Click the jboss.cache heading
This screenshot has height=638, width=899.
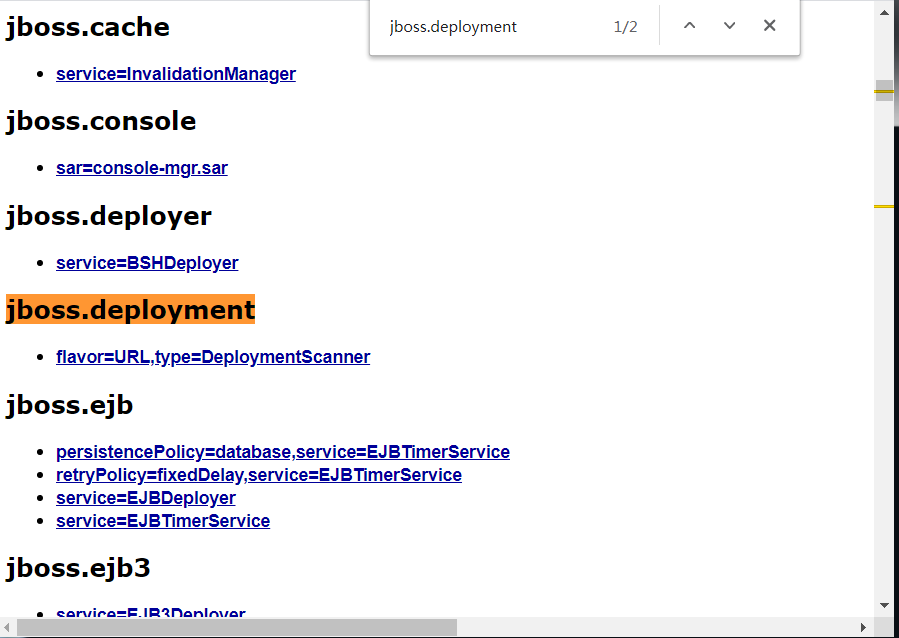(x=88, y=27)
